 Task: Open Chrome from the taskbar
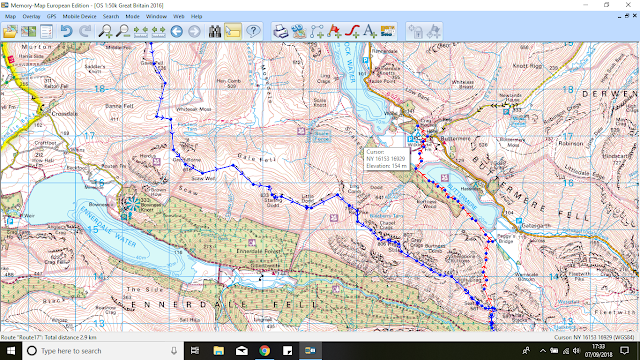point(264,351)
